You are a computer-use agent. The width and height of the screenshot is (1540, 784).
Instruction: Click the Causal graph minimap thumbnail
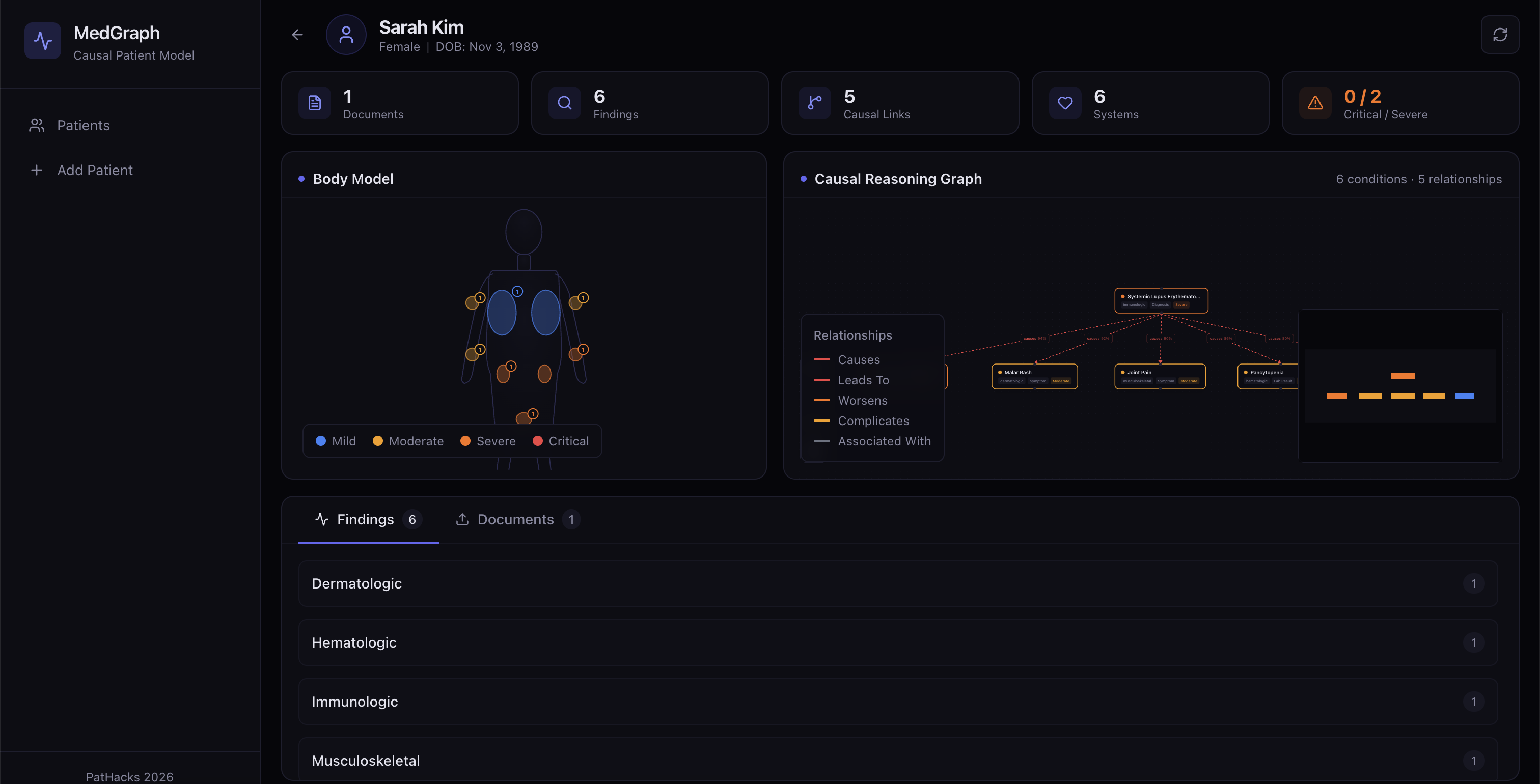(x=1399, y=385)
